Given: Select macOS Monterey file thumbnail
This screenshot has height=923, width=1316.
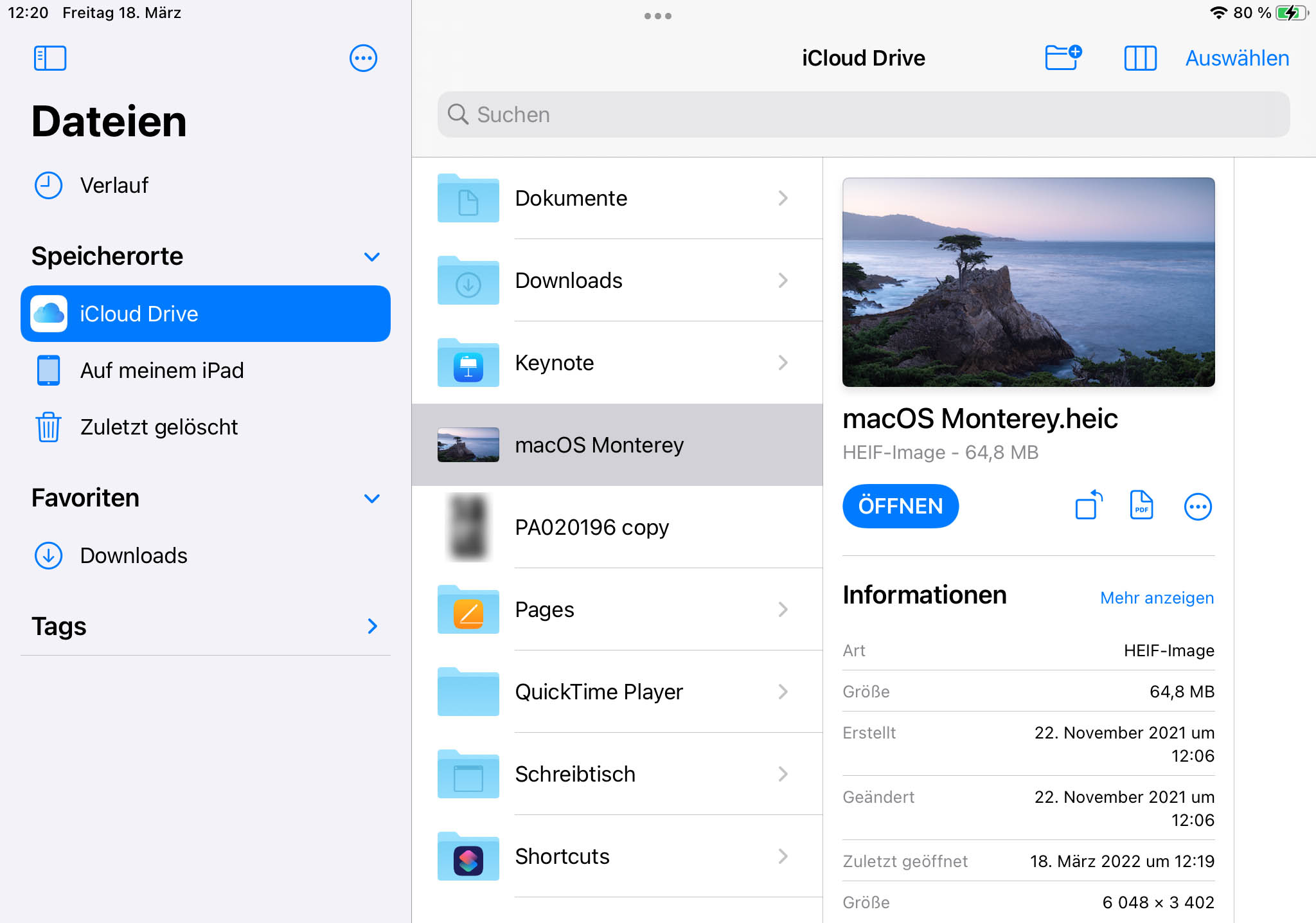Looking at the screenshot, I should coord(468,445).
